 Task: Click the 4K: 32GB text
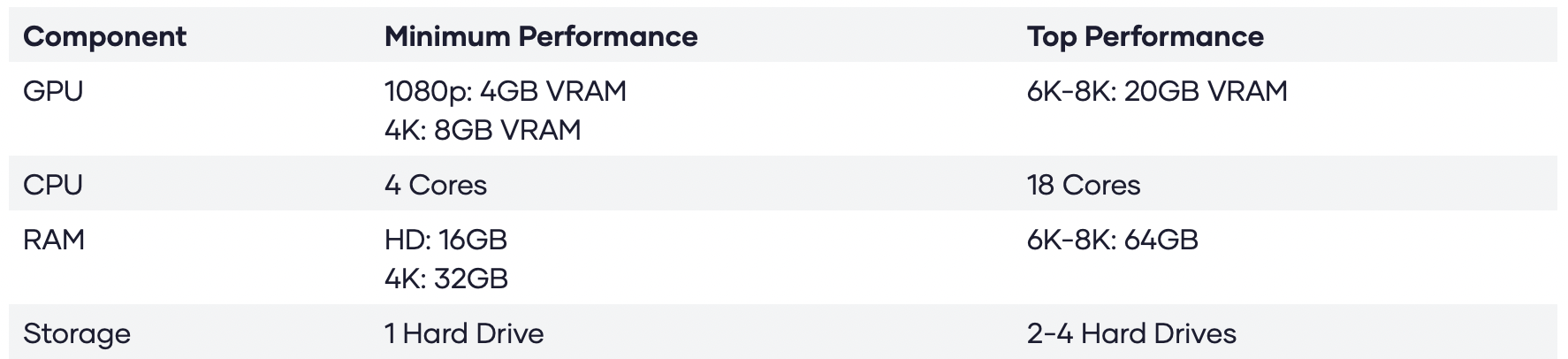(445, 279)
